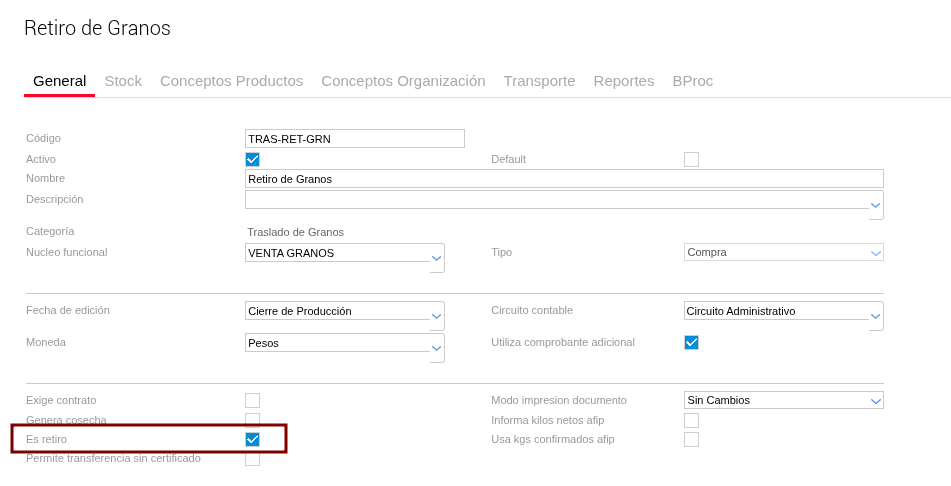Viewport: 951px width, 486px height.
Task: Open the Fecha de edición dropdown arrow
Action: click(x=437, y=316)
